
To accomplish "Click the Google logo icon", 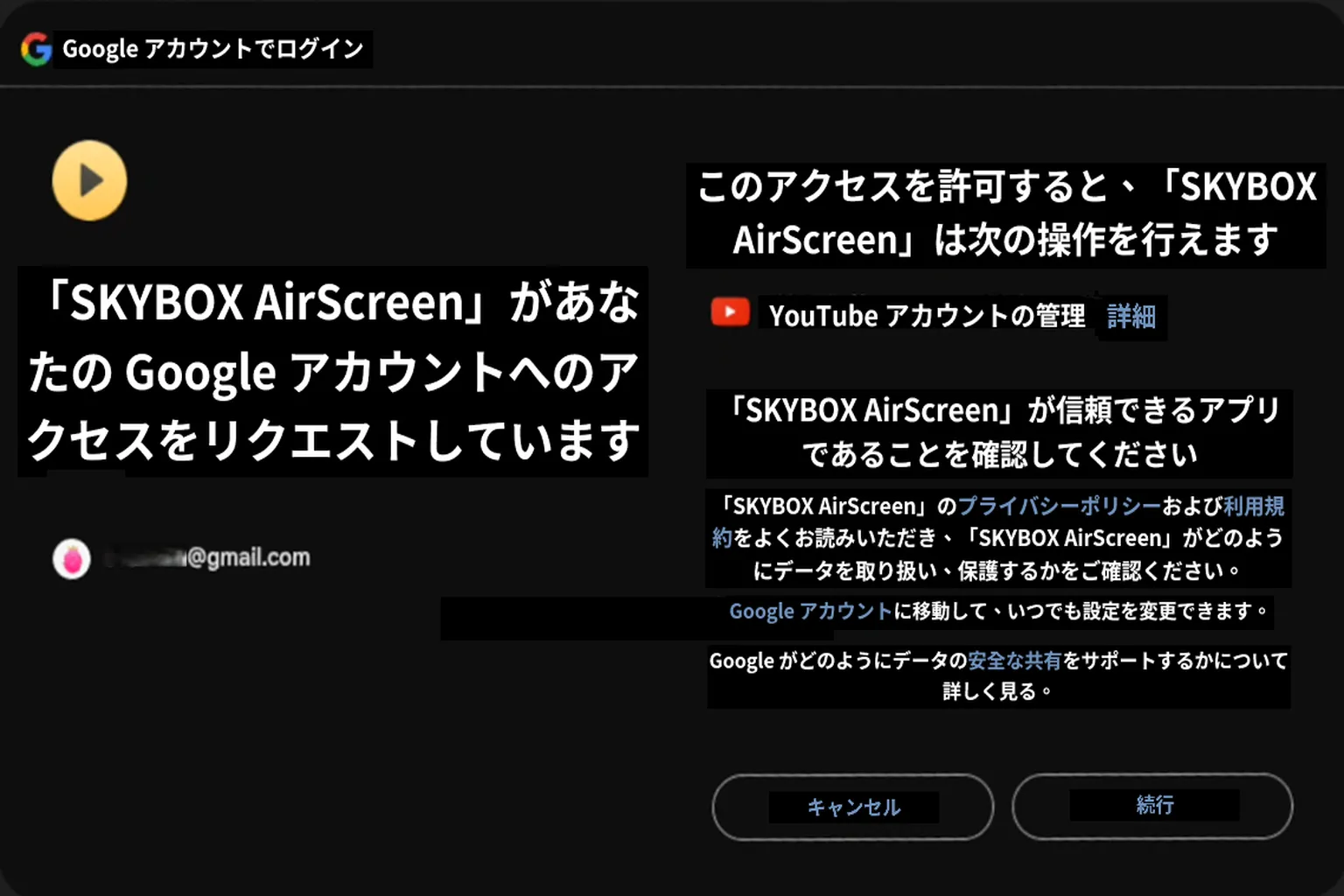I will point(36,49).
